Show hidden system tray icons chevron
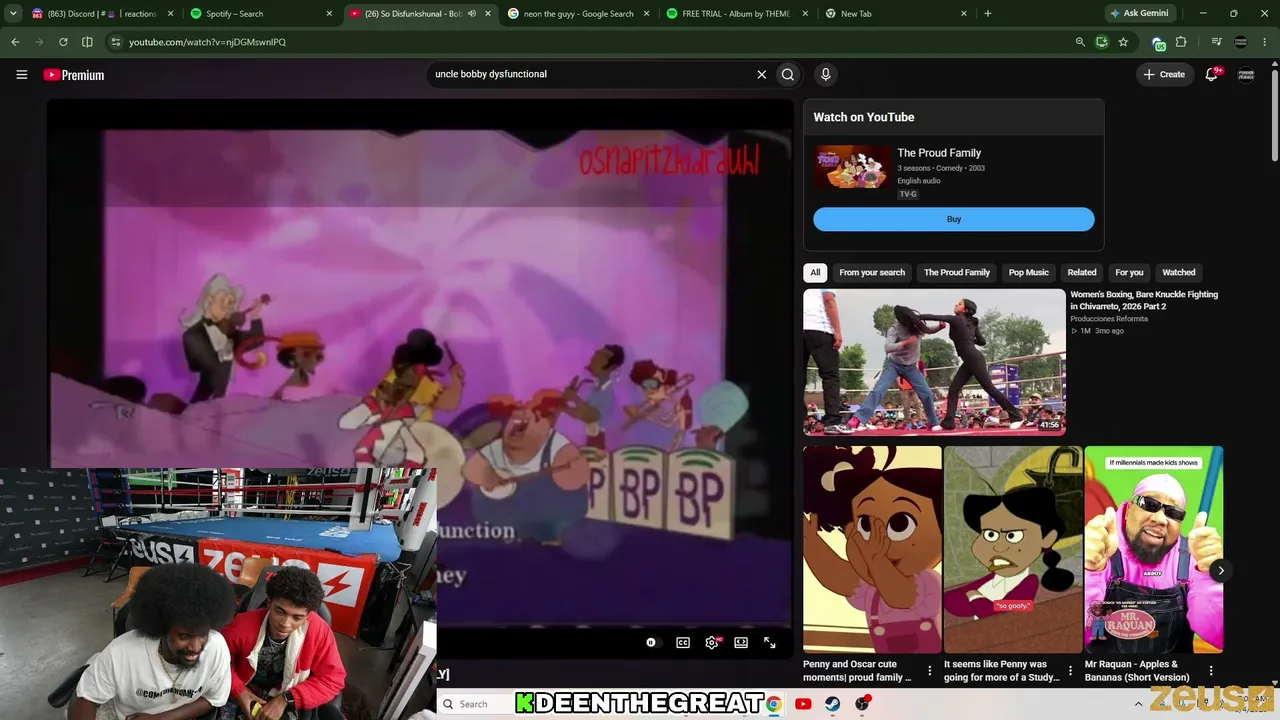This screenshot has width=1280, height=720. (x=1138, y=704)
